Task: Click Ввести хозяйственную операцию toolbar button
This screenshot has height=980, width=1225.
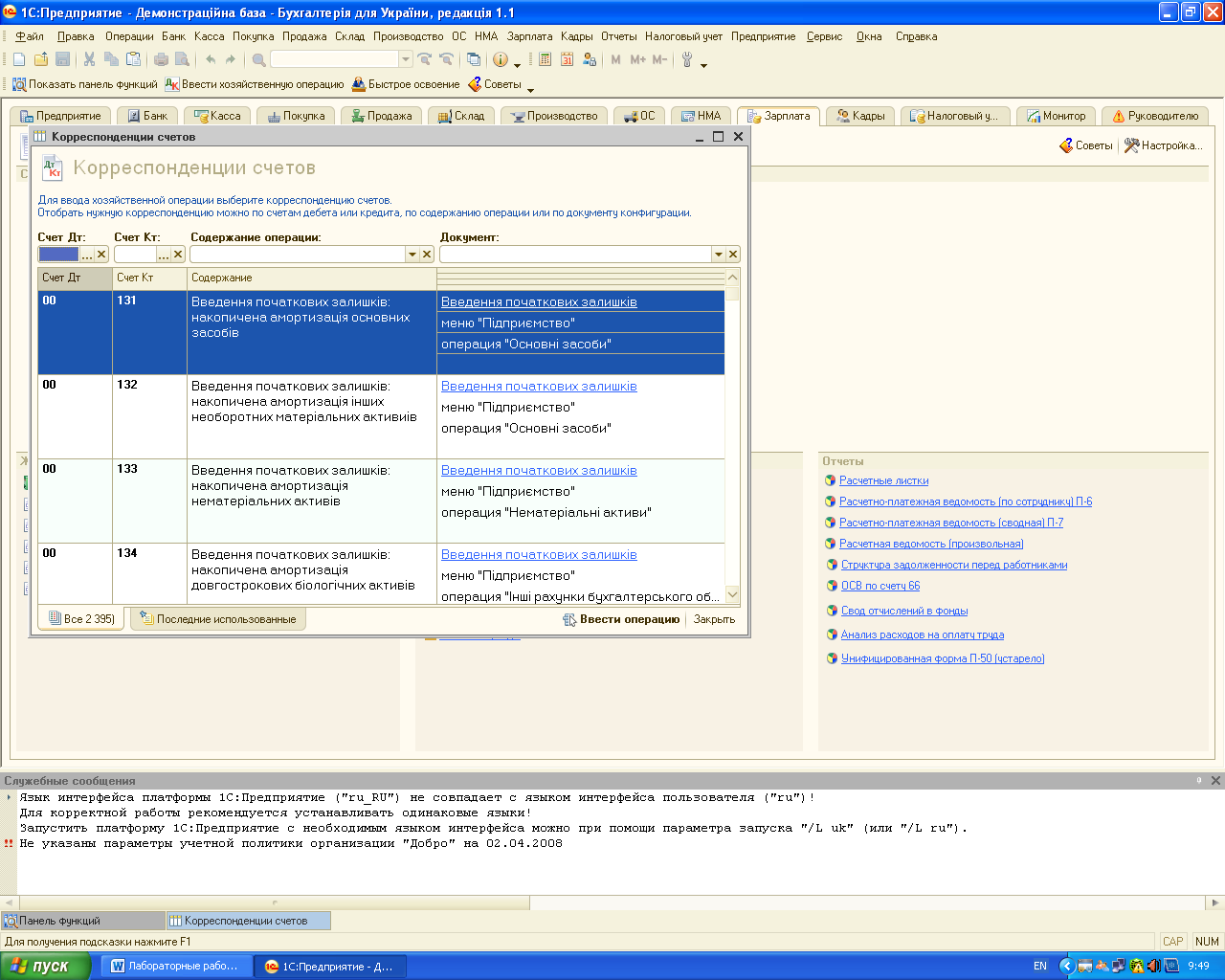Action: point(255,84)
